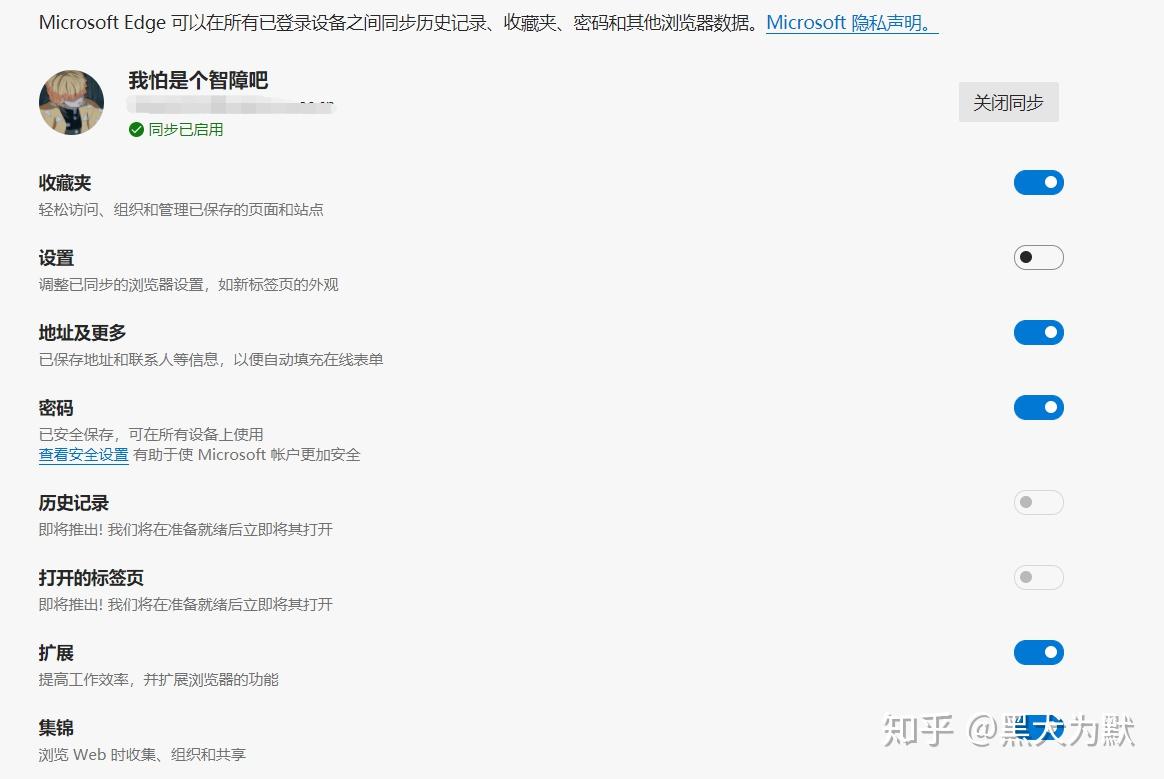Click the 地址及更多 heading
Viewport: 1164px width, 779px height.
click(82, 333)
